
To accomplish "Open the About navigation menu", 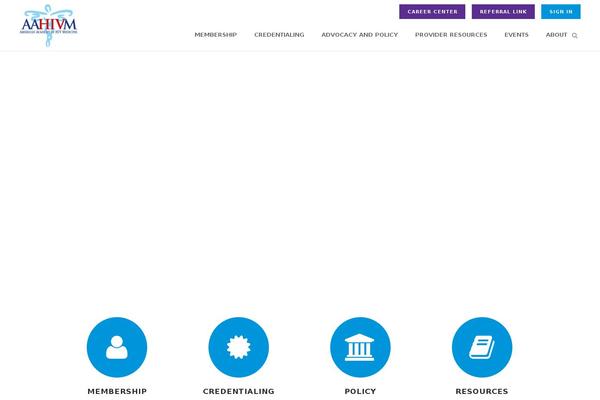I will (x=556, y=35).
